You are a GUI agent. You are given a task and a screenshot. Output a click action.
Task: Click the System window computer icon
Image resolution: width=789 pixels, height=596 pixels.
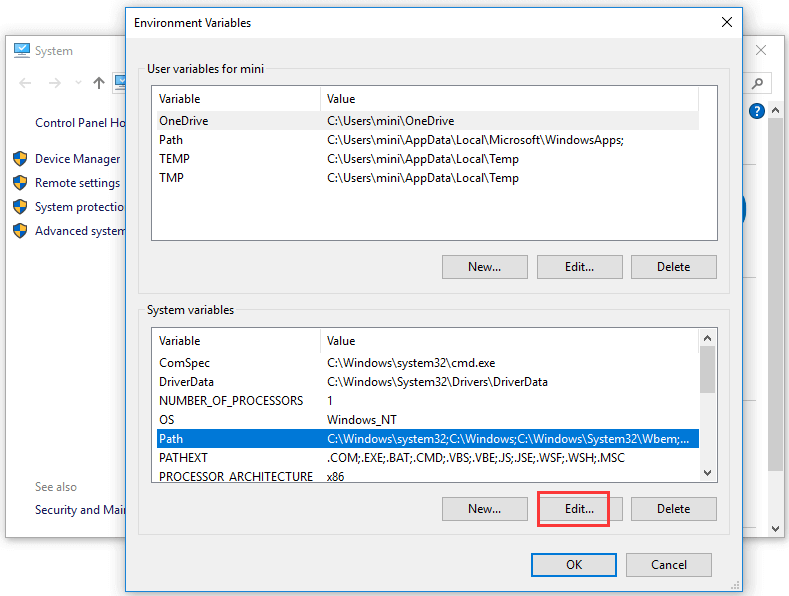point(22,50)
